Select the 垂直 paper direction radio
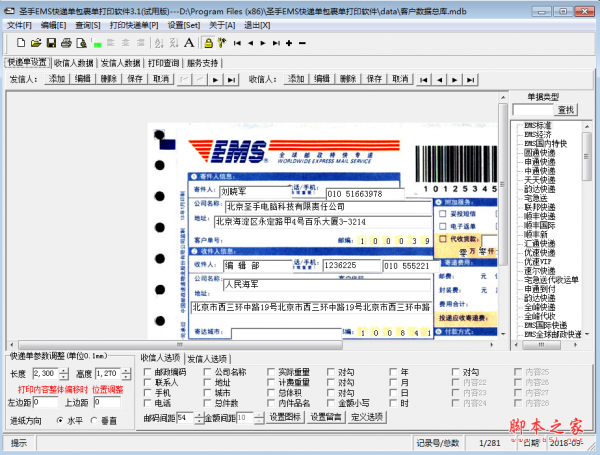The height and width of the screenshot is (455, 600). pyautogui.click(x=94, y=421)
